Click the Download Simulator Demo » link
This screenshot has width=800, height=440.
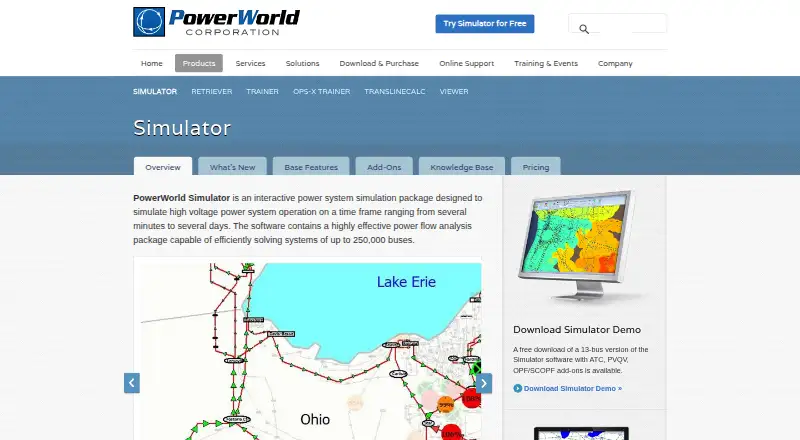point(572,388)
